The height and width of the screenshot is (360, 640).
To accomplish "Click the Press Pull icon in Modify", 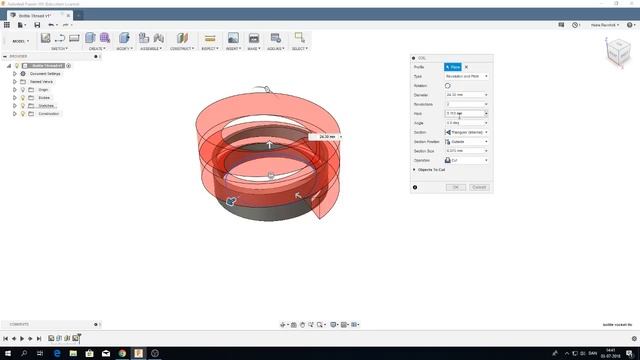I will [x=124, y=38].
